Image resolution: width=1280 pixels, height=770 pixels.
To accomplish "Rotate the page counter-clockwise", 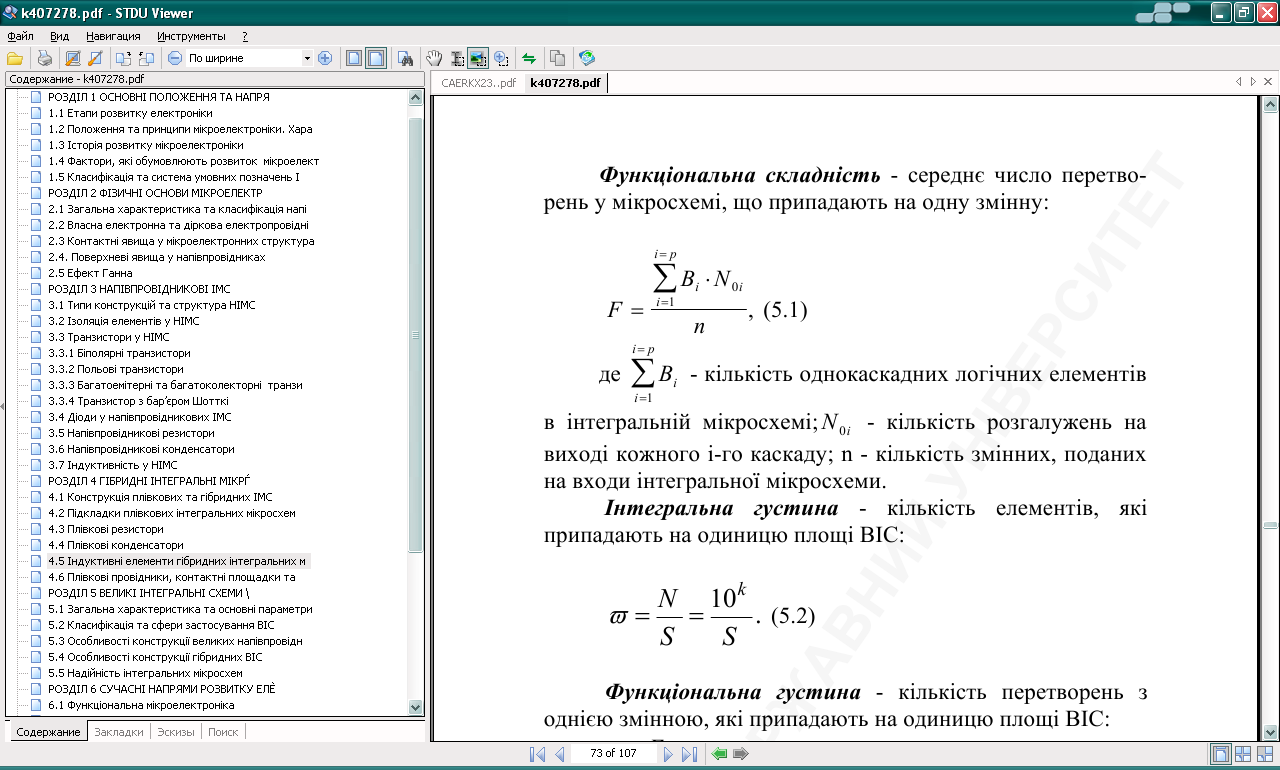I will coord(146,58).
